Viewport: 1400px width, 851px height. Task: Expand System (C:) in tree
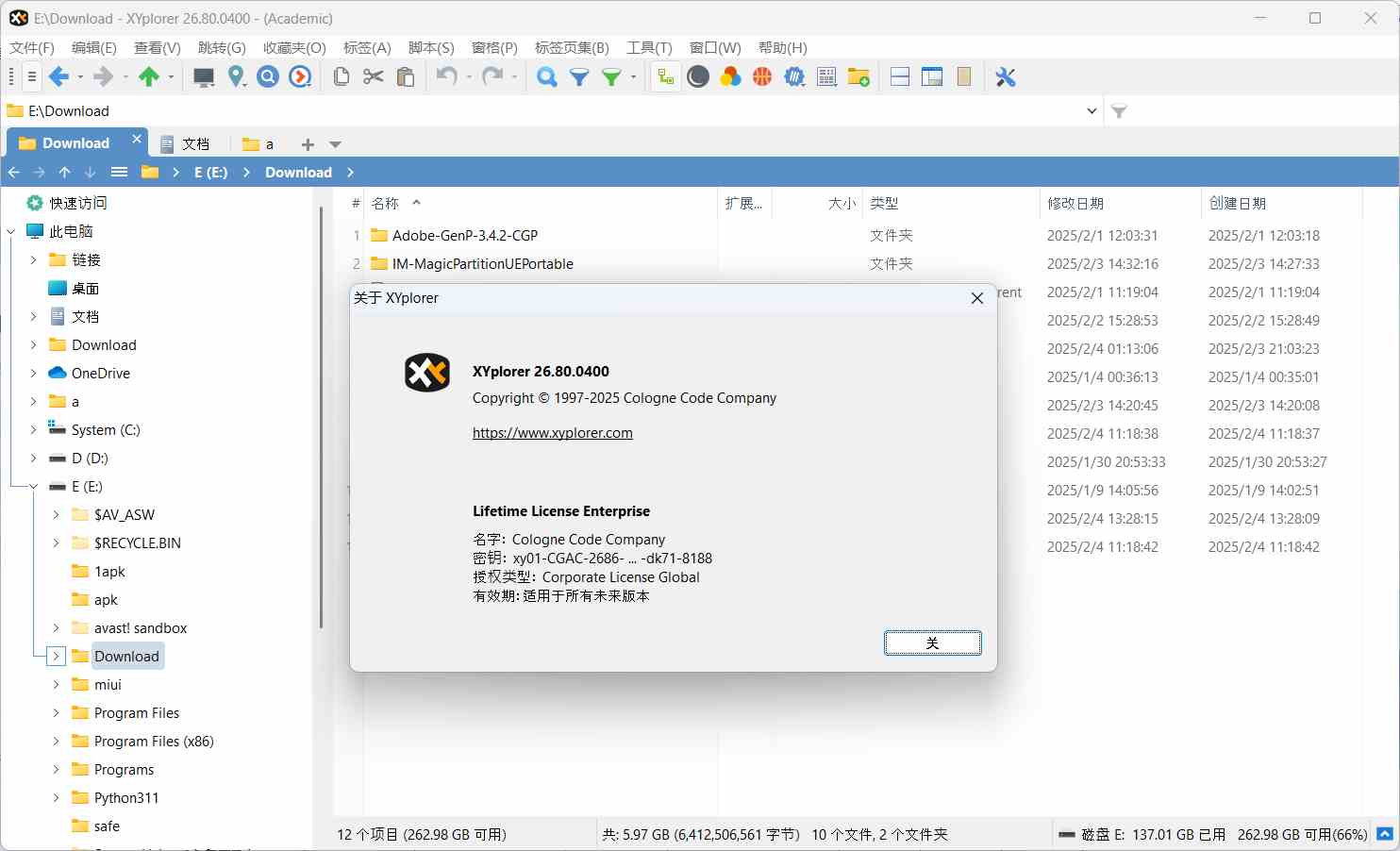coord(34,430)
